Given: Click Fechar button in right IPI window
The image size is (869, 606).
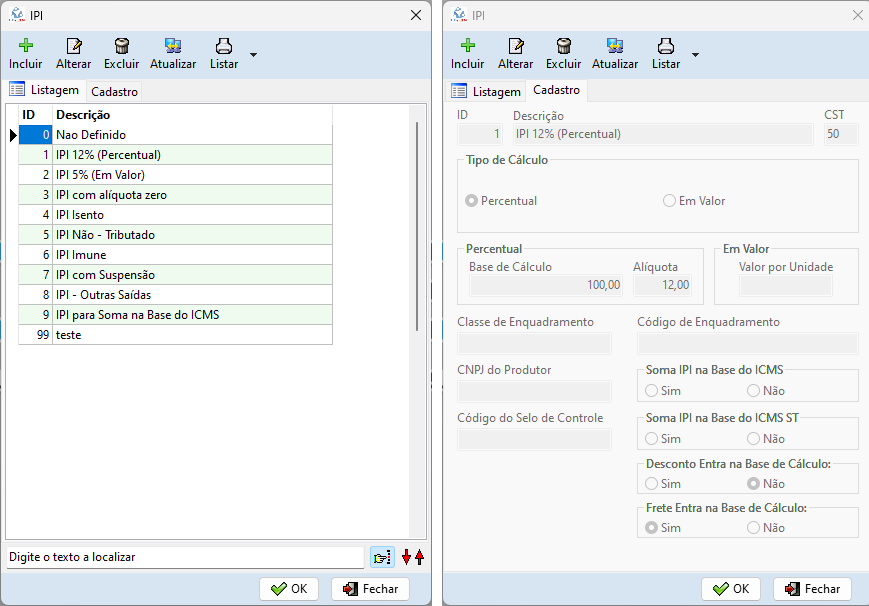Looking at the screenshot, I should (x=812, y=589).
